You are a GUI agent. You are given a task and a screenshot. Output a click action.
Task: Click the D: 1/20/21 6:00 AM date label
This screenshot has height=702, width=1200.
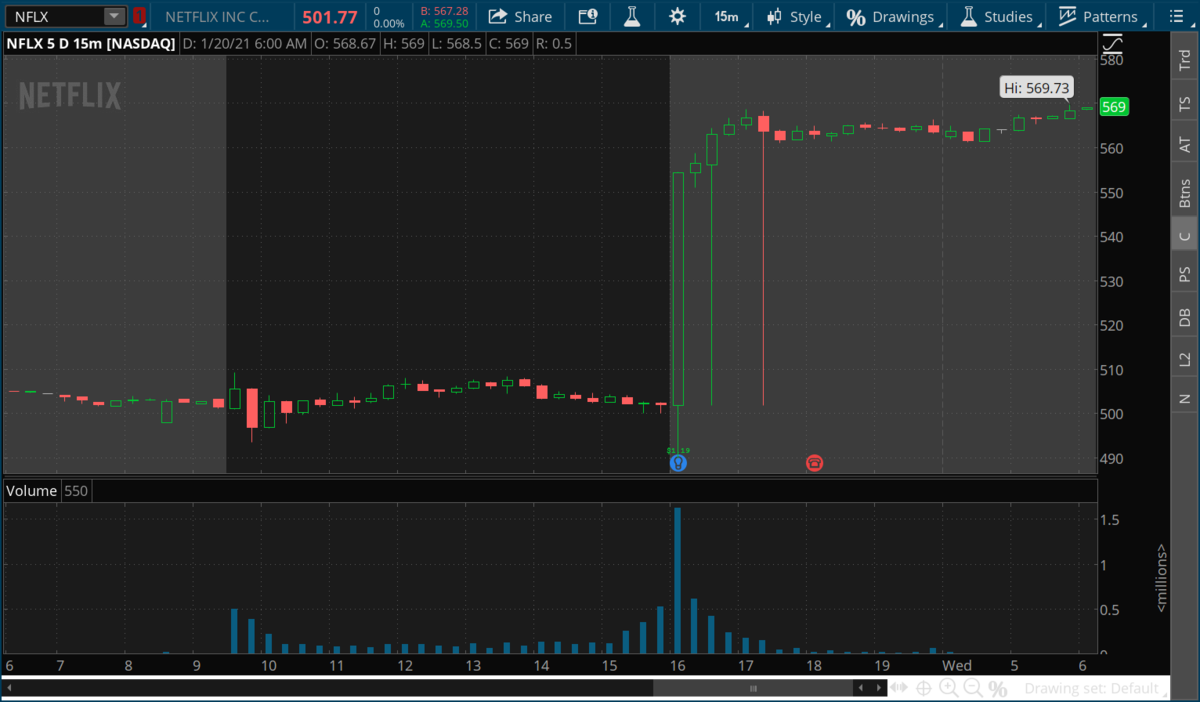click(x=245, y=44)
